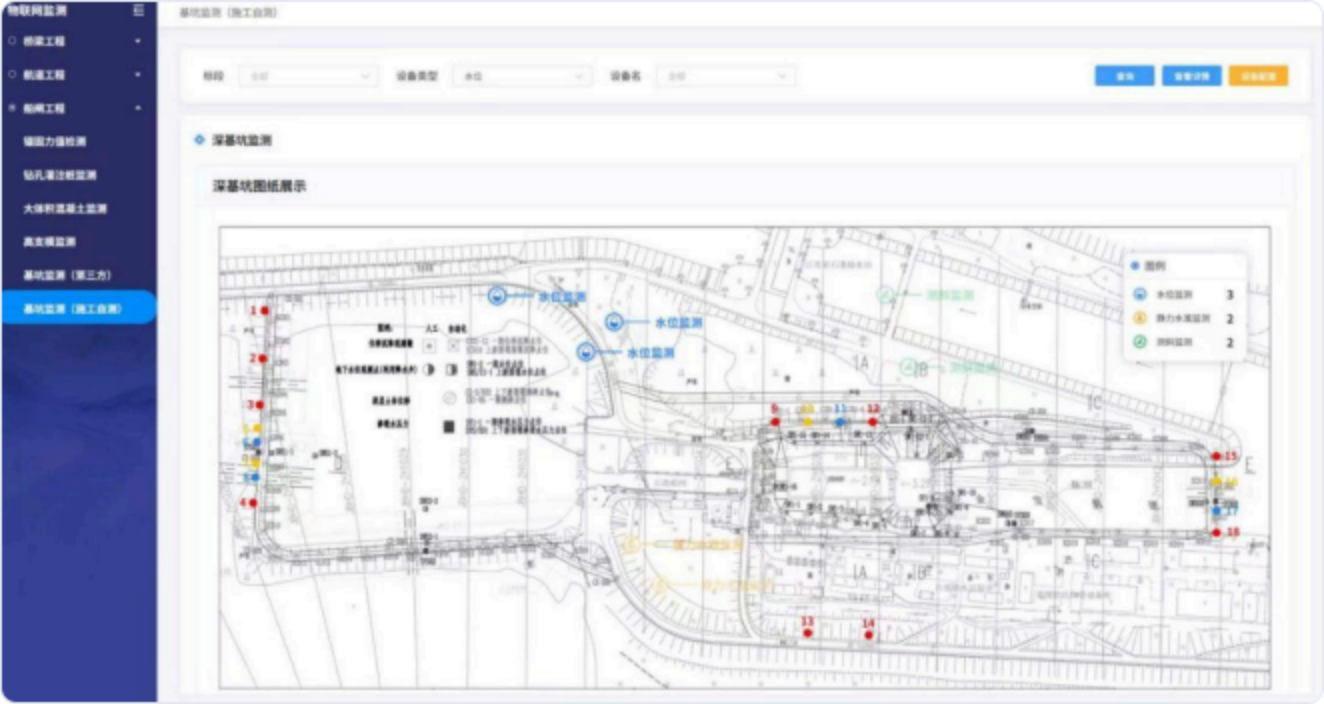Open the 标段 dropdown

[308, 76]
